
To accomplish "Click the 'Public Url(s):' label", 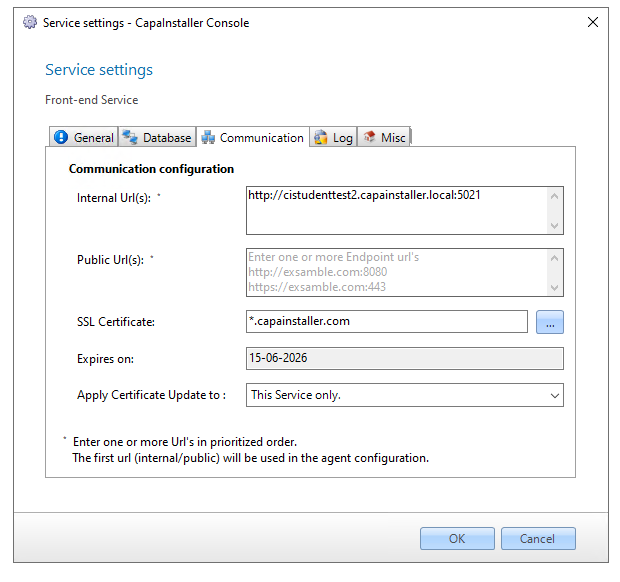I will tap(110, 260).
